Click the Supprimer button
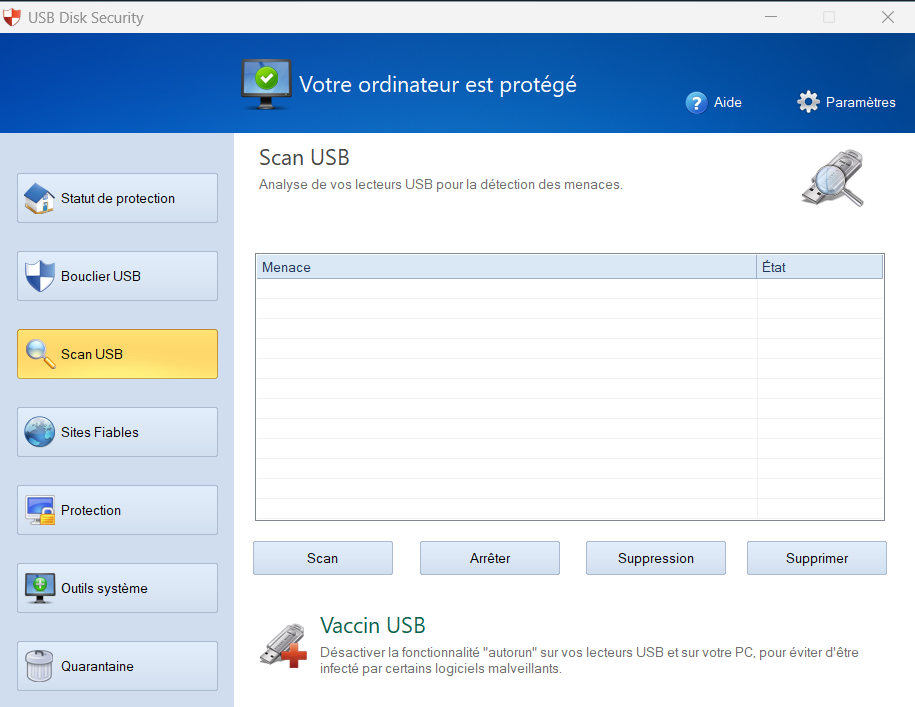This screenshot has height=707, width=915. point(816,558)
